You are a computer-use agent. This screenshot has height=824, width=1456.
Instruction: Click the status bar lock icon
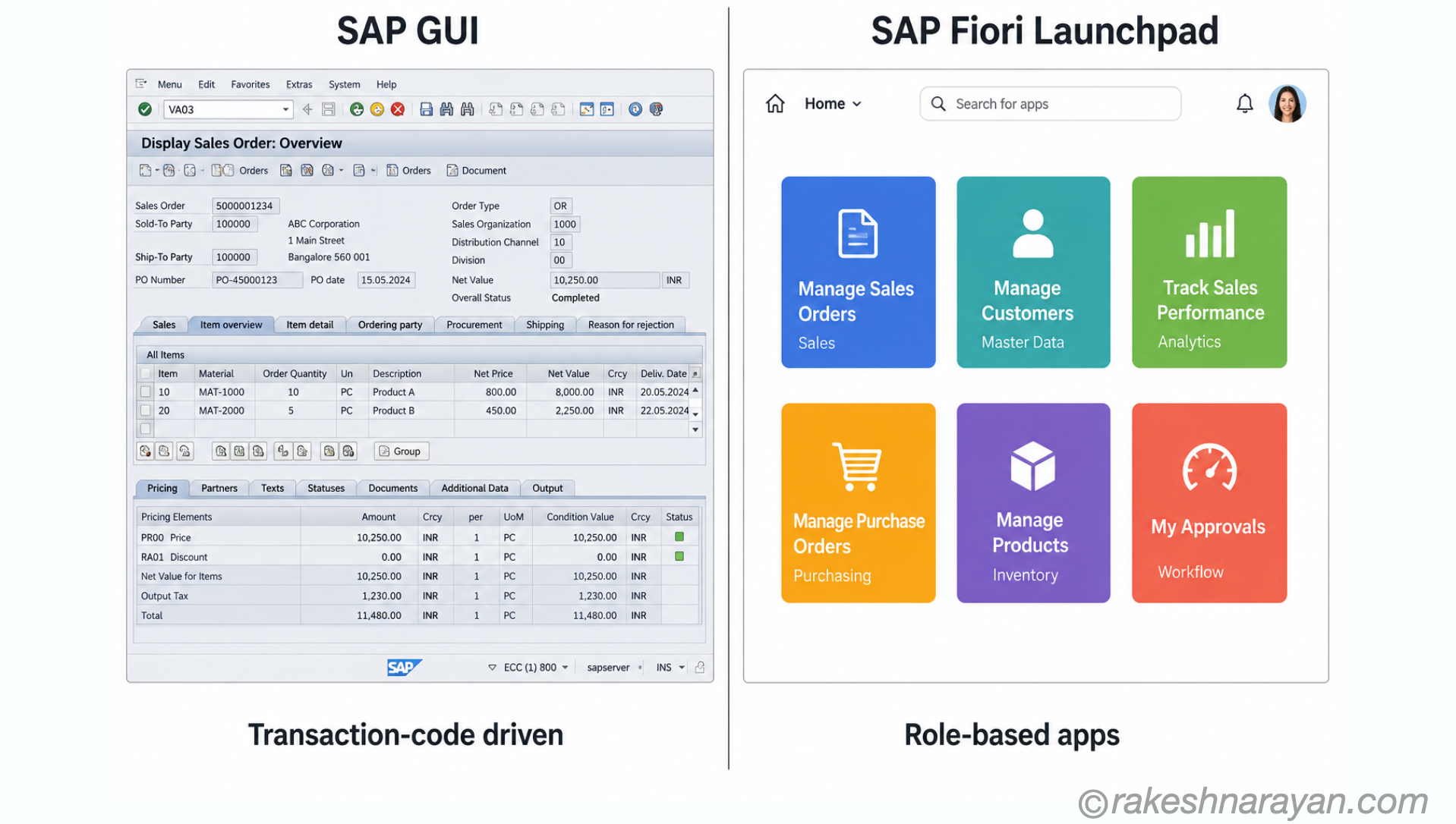click(700, 667)
